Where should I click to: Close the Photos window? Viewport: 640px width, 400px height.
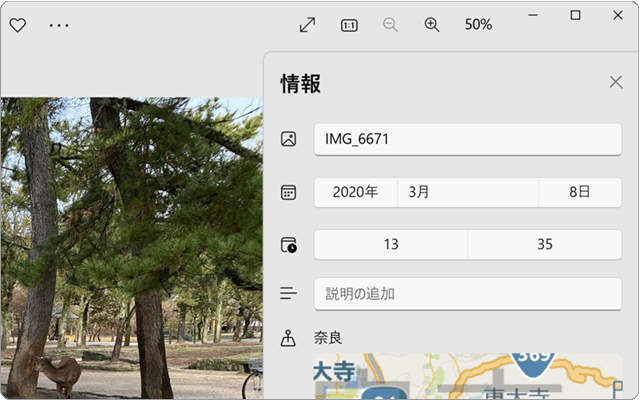click(618, 16)
